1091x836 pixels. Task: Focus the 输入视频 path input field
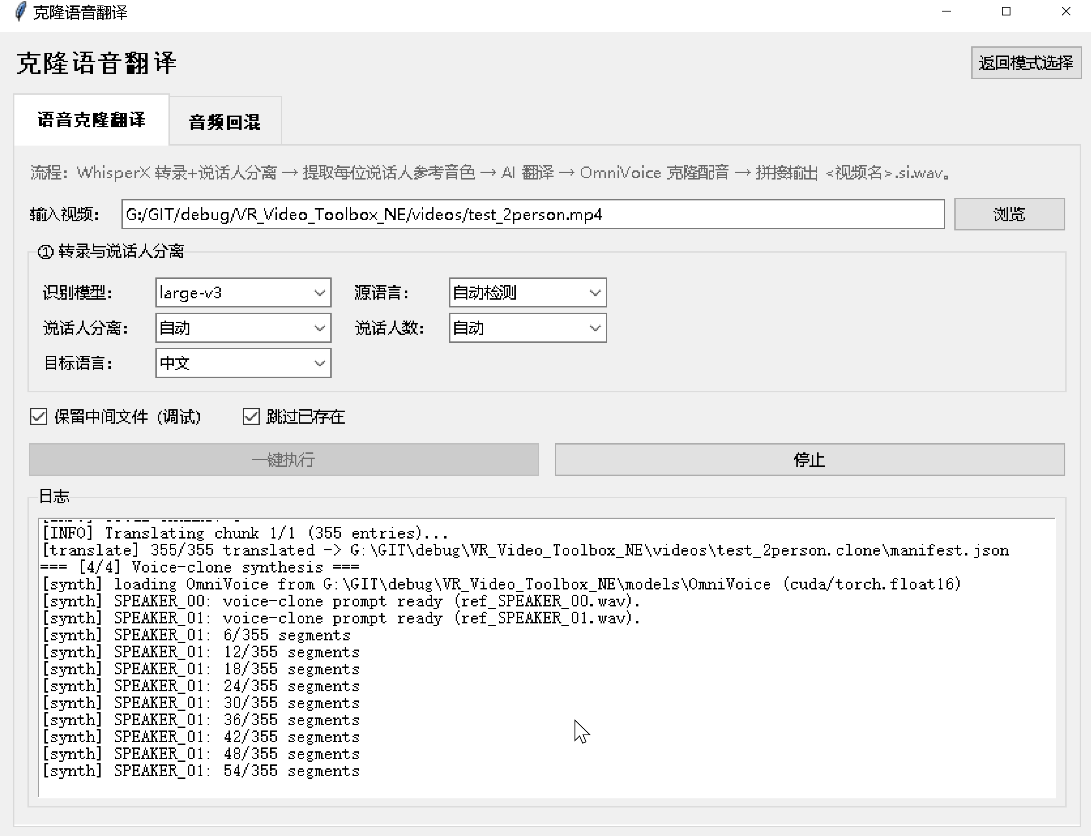point(533,214)
